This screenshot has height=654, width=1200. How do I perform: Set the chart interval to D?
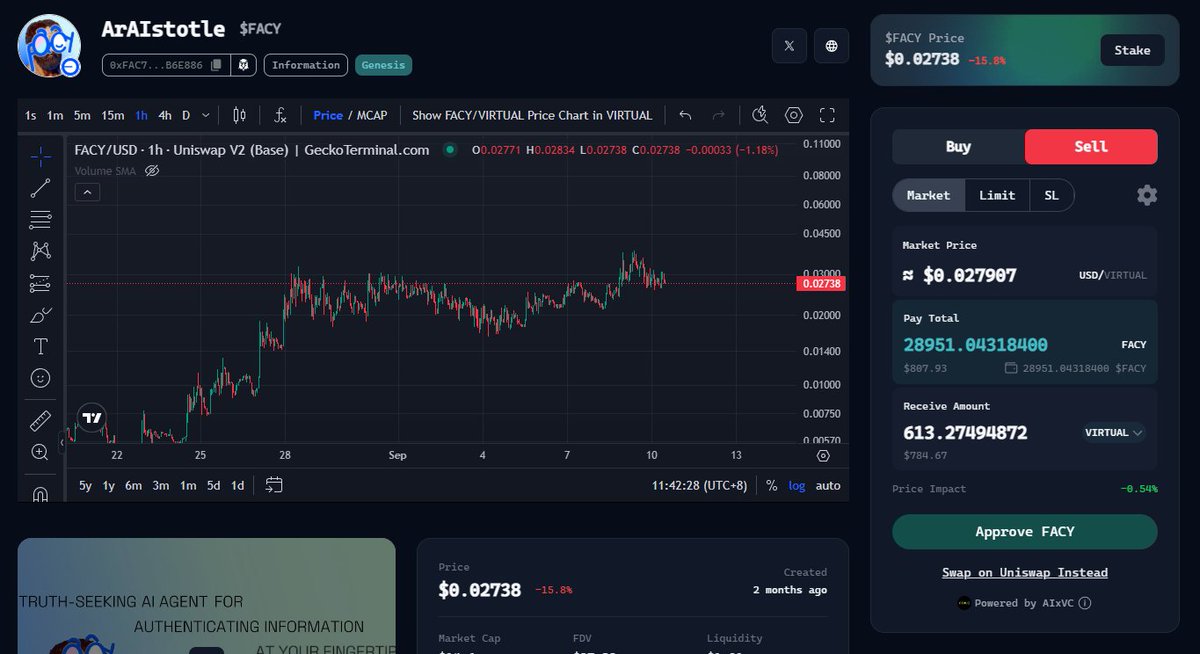(x=186, y=115)
